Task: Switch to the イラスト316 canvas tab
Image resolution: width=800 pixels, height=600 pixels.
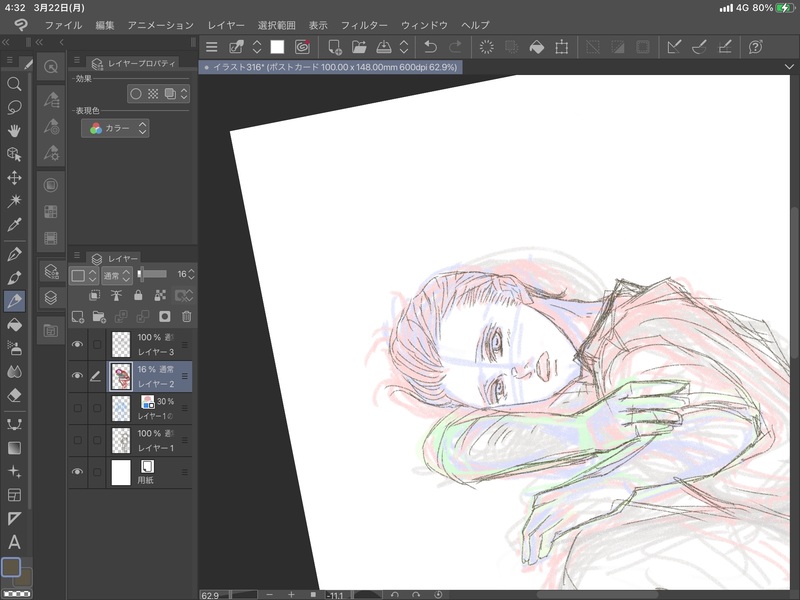Action: pyautogui.click(x=330, y=67)
